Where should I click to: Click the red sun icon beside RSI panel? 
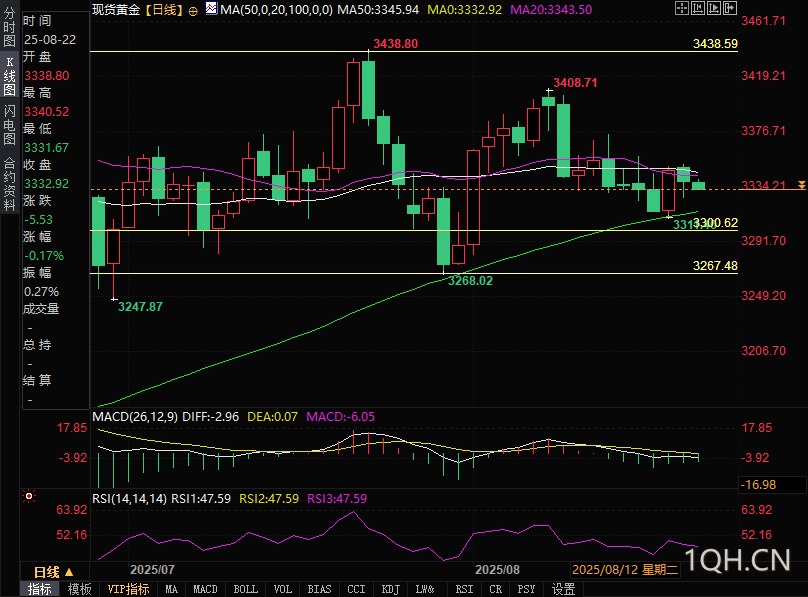coord(29,497)
